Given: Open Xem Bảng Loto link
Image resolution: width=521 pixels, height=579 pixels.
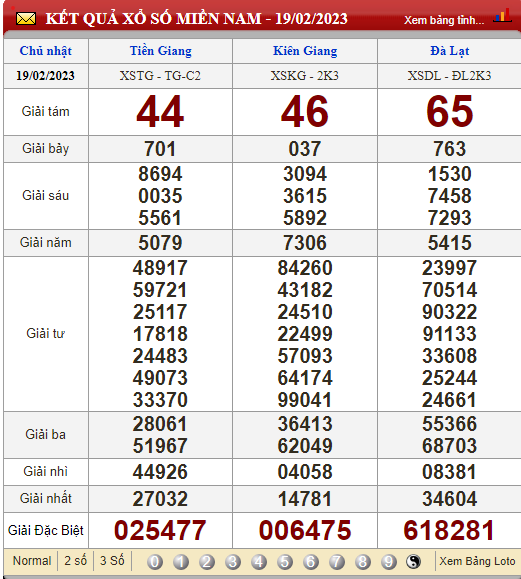Looking at the screenshot, I should point(477,561).
